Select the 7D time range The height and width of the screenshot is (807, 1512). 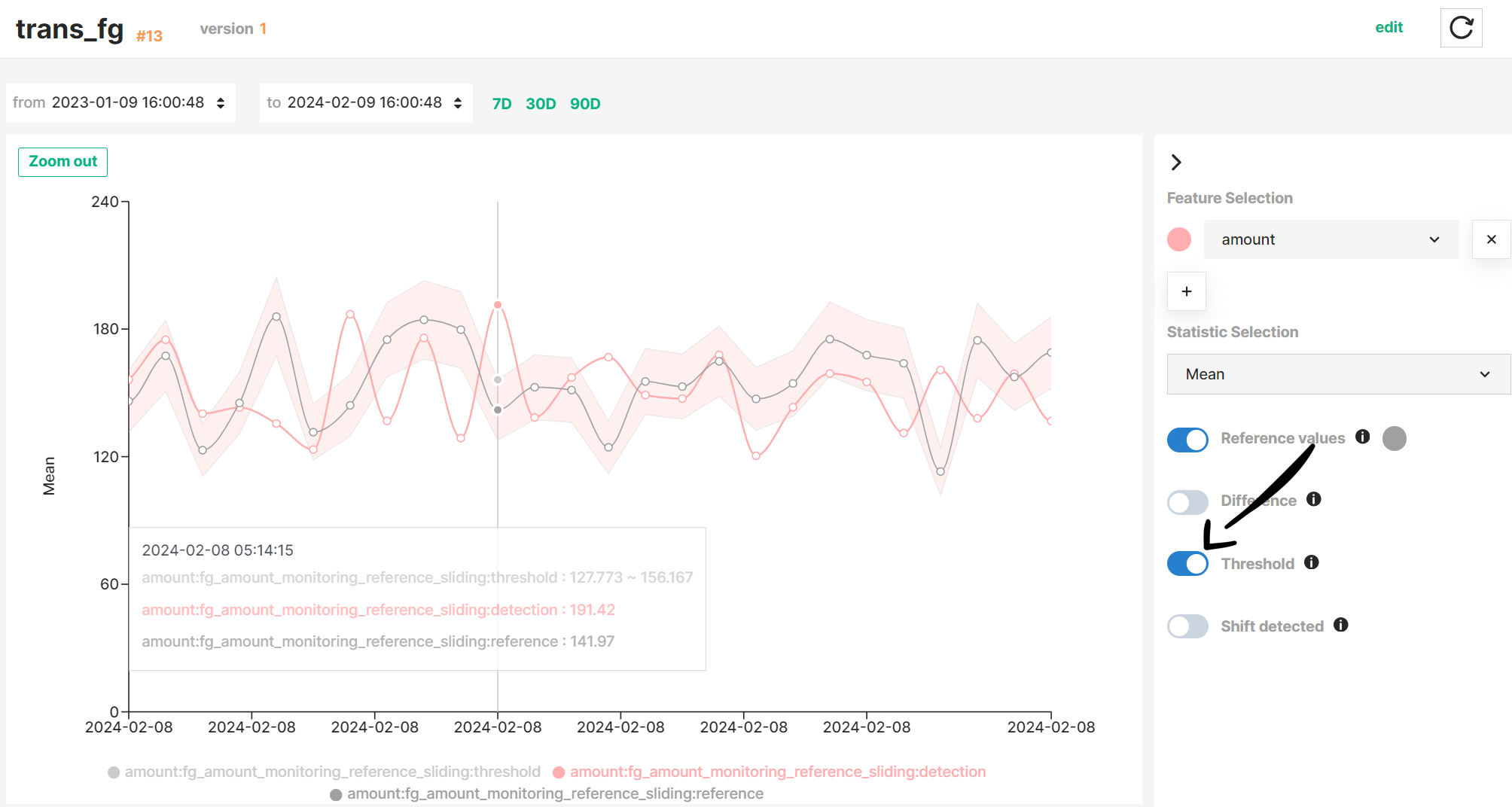click(x=501, y=104)
